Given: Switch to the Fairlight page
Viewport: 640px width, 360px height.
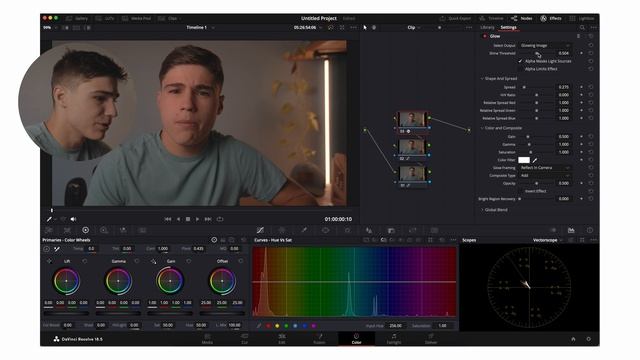Looking at the screenshot, I should [394, 338].
